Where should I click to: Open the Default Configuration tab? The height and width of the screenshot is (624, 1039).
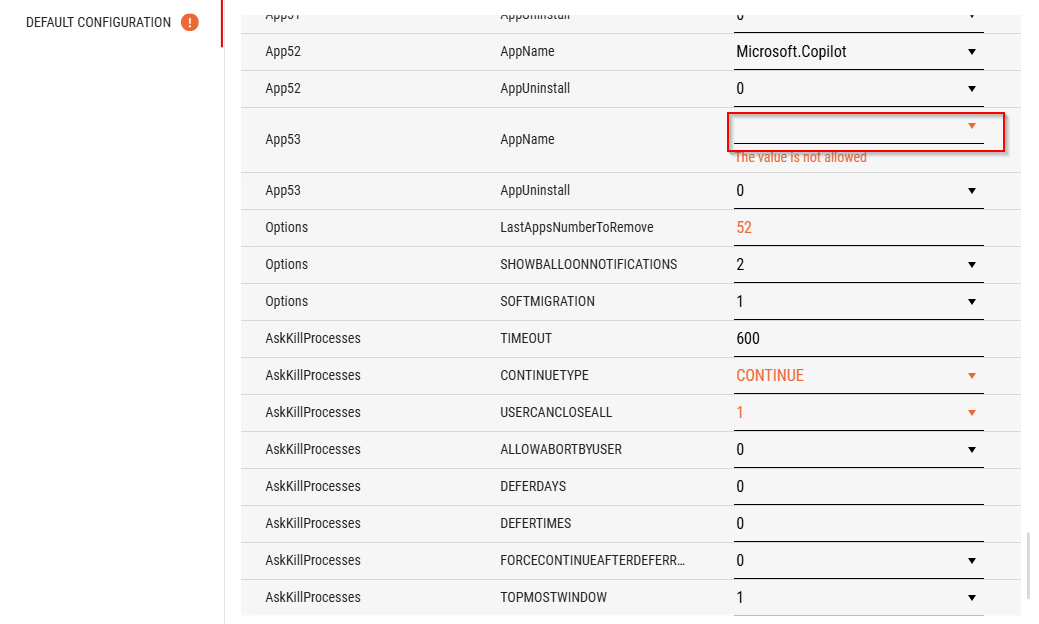point(98,22)
